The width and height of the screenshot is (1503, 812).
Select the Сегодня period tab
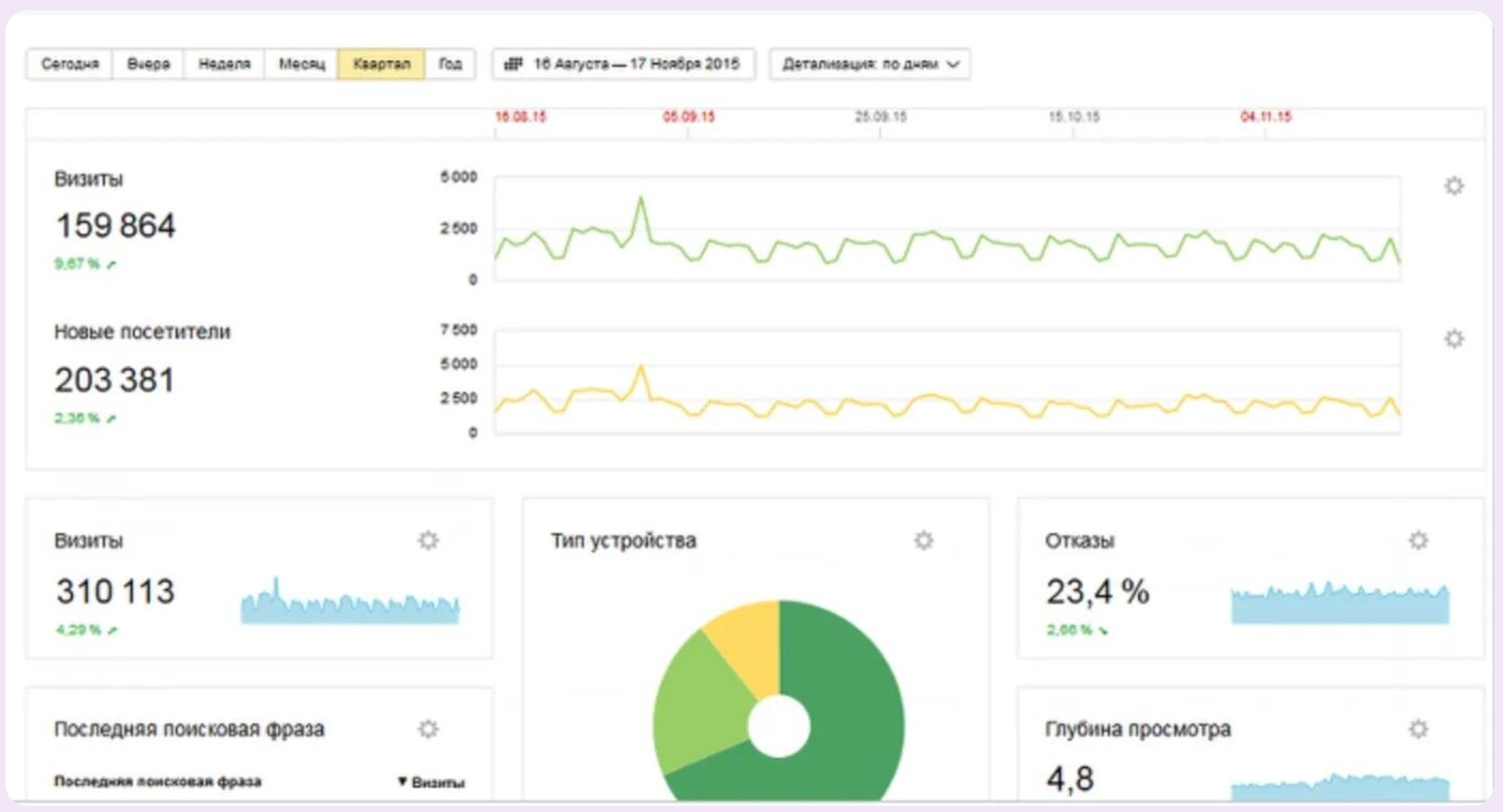pos(70,64)
